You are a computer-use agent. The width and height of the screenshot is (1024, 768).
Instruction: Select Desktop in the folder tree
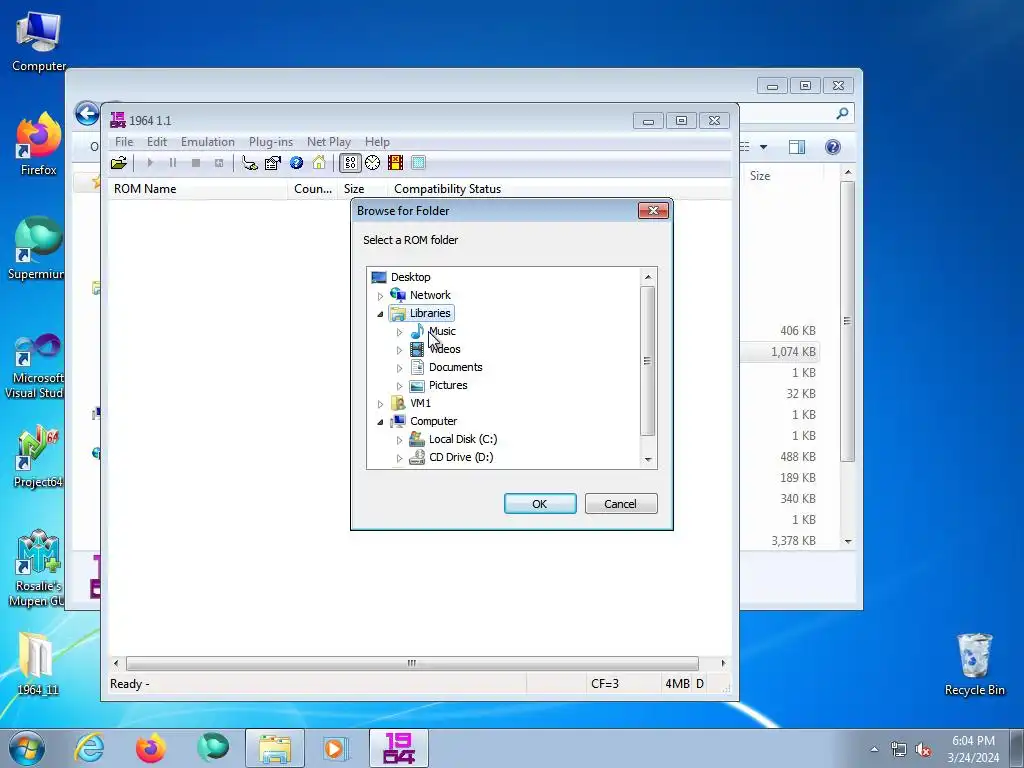pyautogui.click(x=410, y=277)
